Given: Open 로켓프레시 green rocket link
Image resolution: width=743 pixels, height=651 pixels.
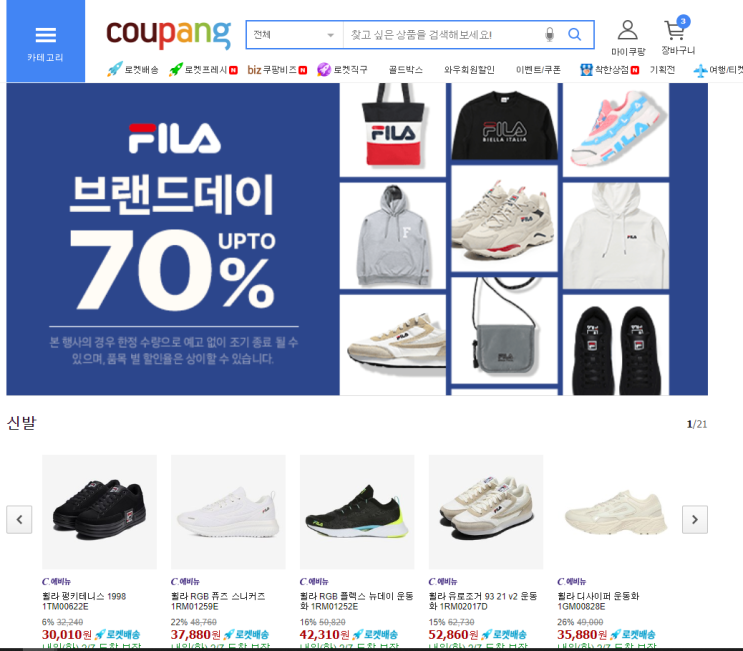Looking at the screenshot, I should coord(203,70).
